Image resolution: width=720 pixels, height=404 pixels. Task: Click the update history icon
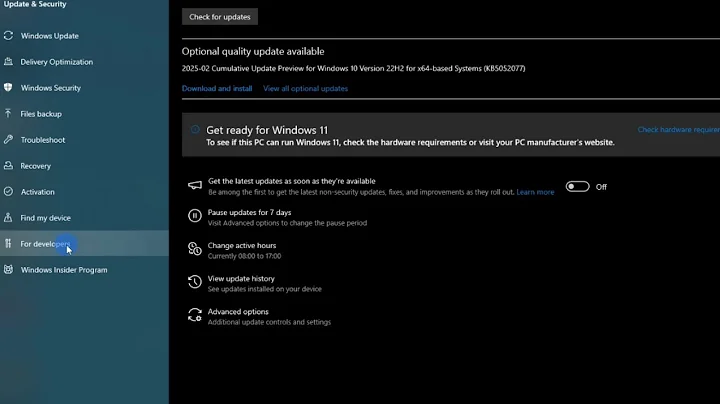coord(195,281)
